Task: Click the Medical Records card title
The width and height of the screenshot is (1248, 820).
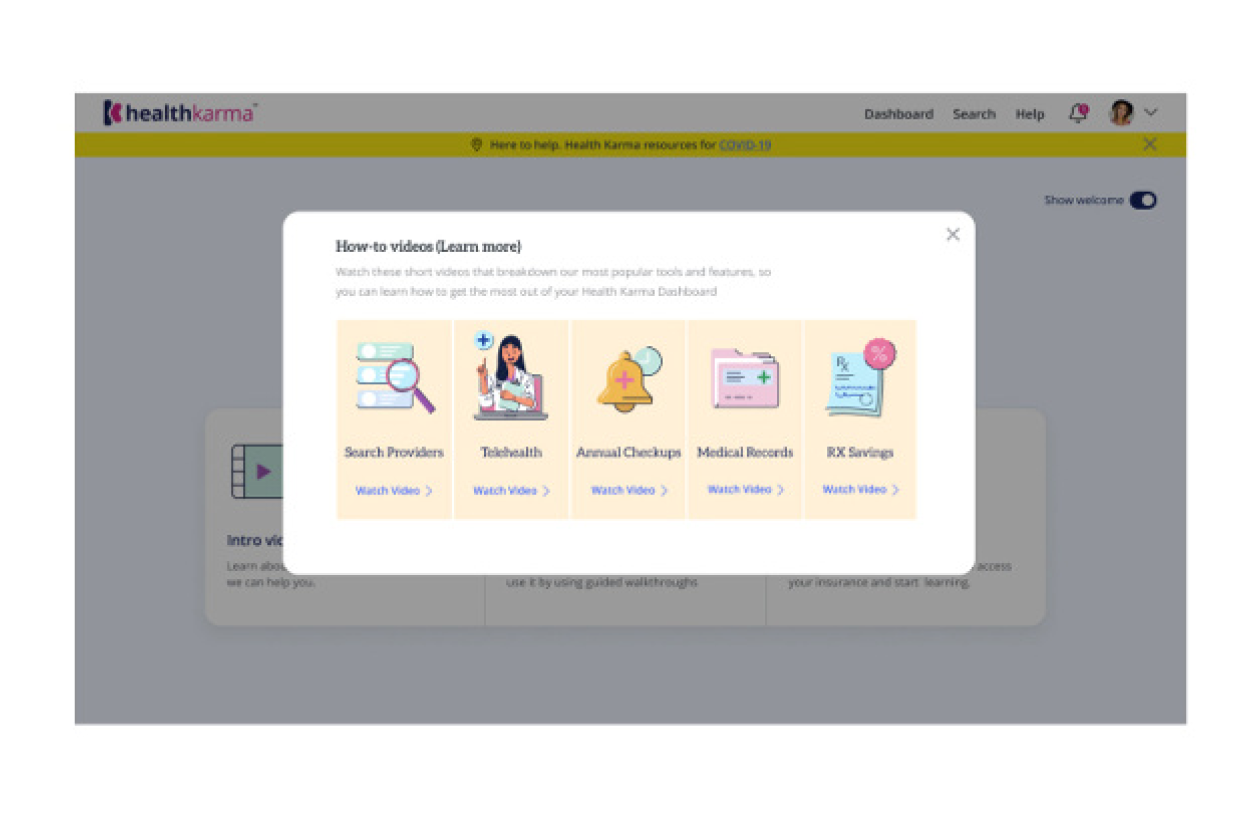Action: [745, 452]
